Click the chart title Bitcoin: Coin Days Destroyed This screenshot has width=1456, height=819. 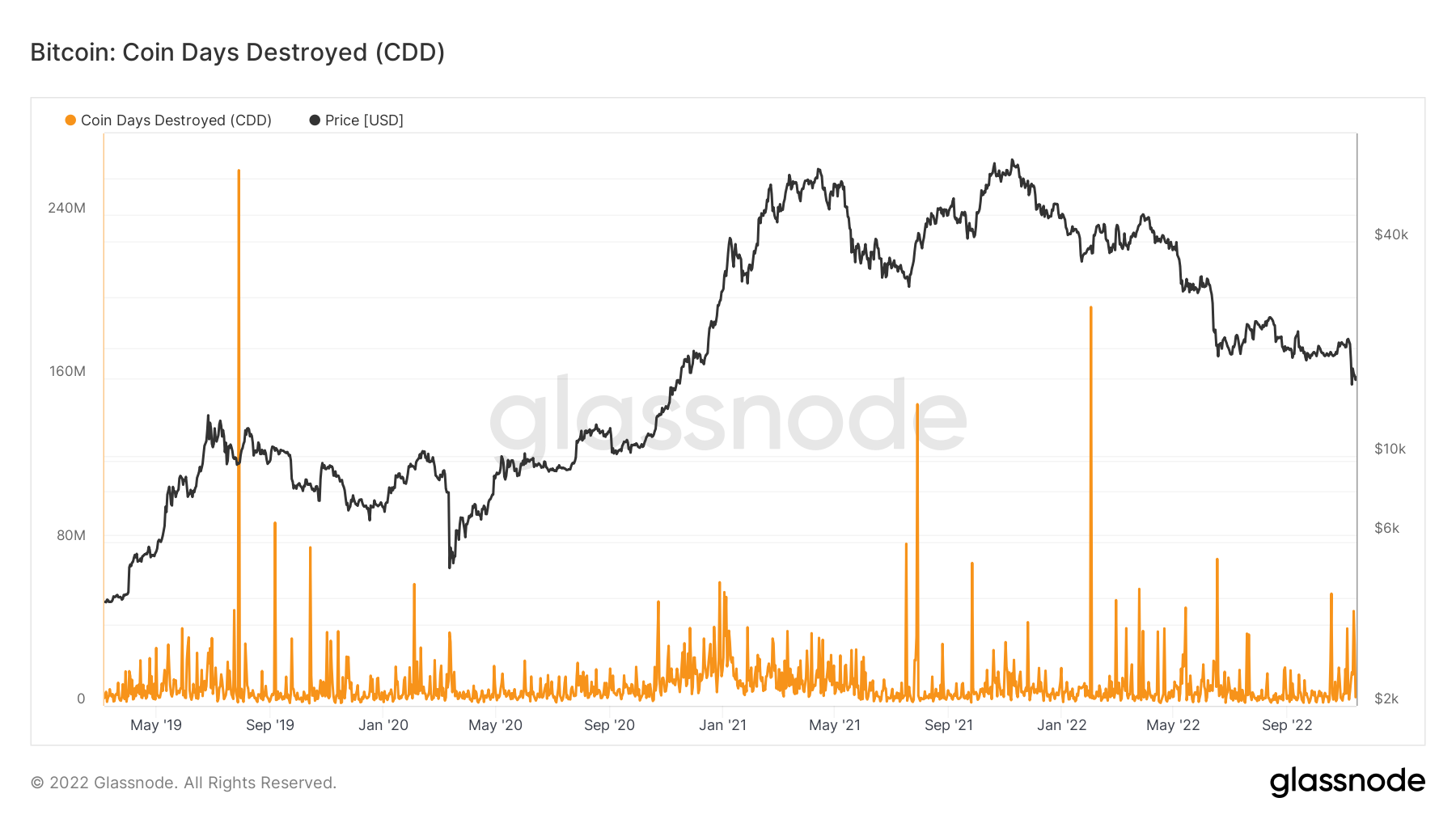pos(237,53)
